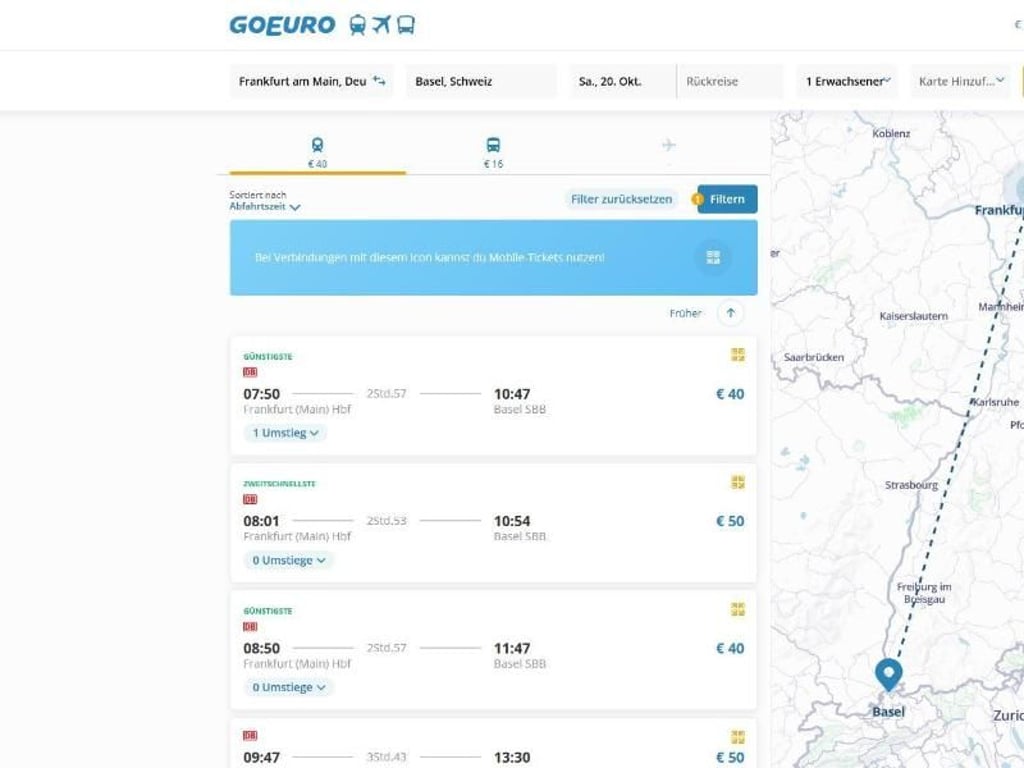Click Freiburg im Breisgau map label
This screenshot has height=768, width=1024.
pos(924,593)
